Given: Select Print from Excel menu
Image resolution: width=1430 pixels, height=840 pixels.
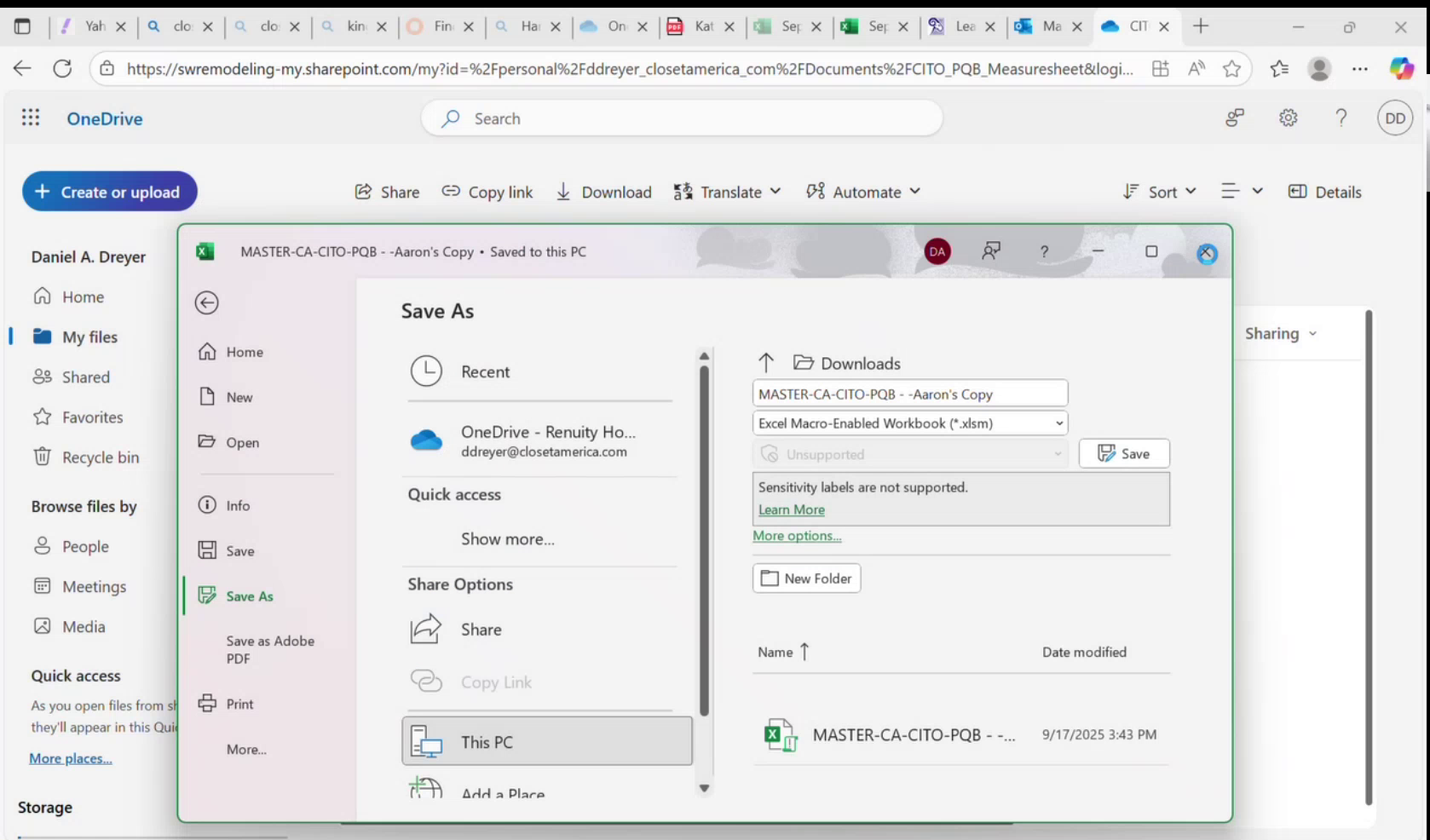Looking at the screenshot, I should point(239,704).
